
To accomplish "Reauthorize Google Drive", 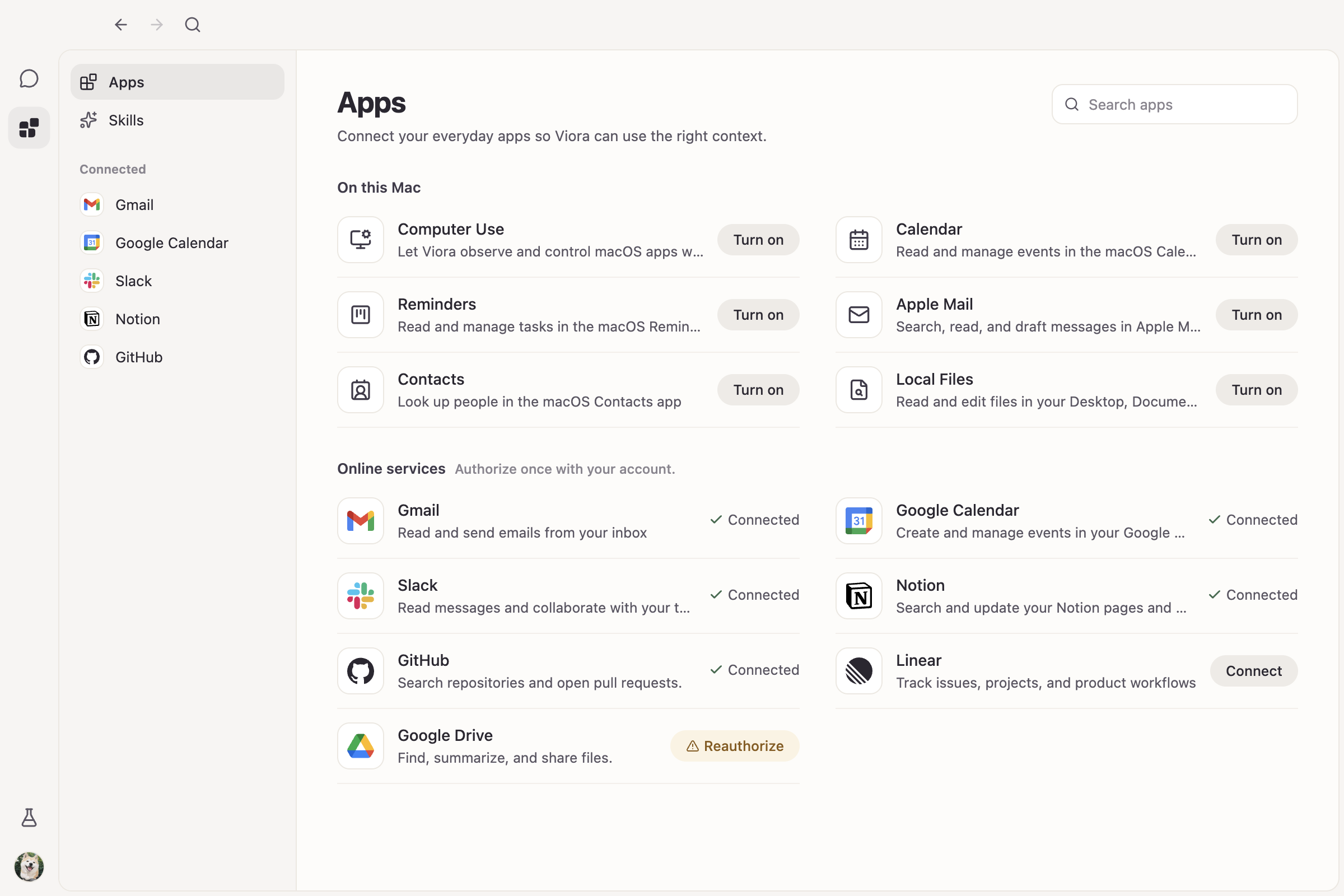I will [x=735, y=746].
